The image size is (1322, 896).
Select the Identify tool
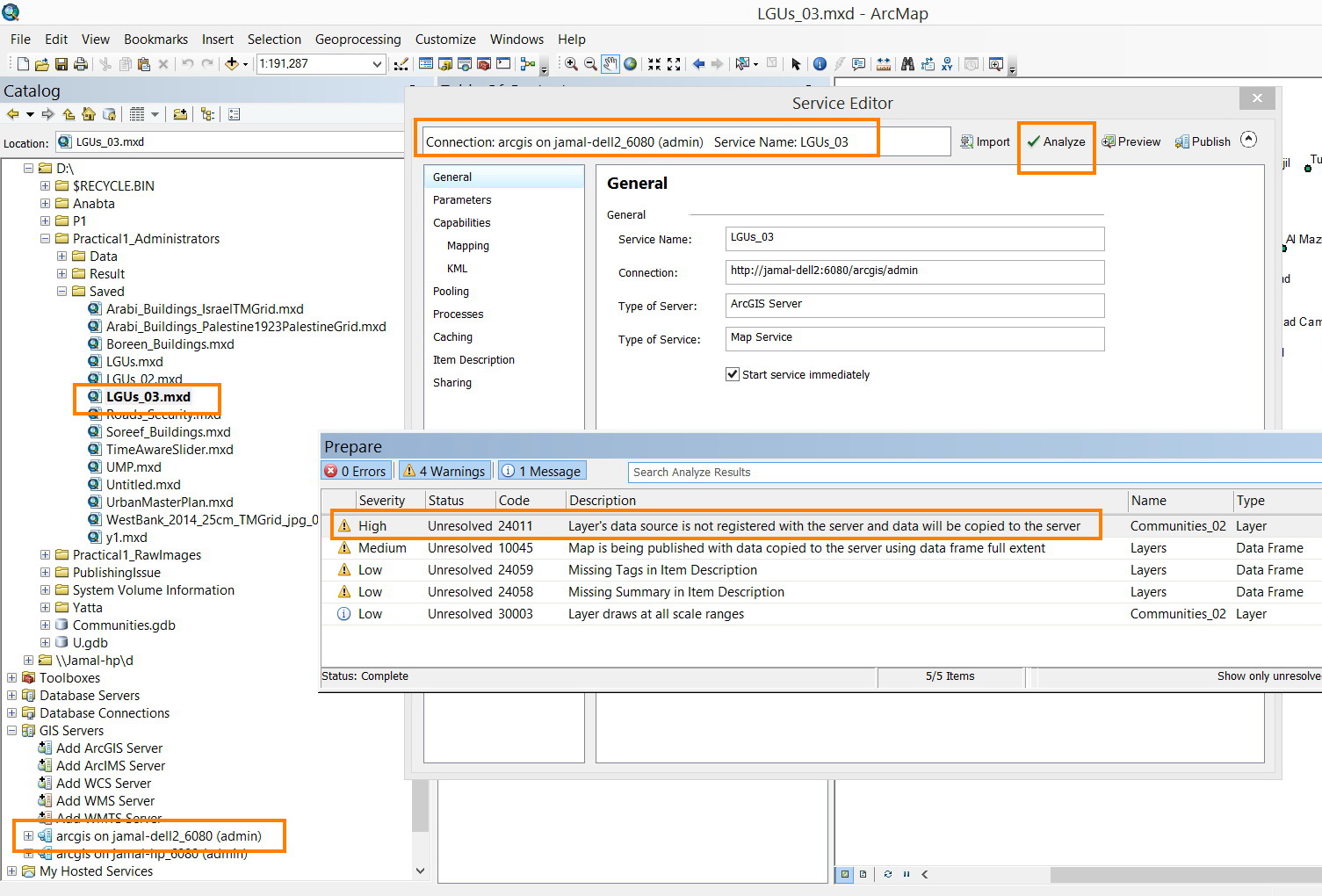click(x=820, y=63)
